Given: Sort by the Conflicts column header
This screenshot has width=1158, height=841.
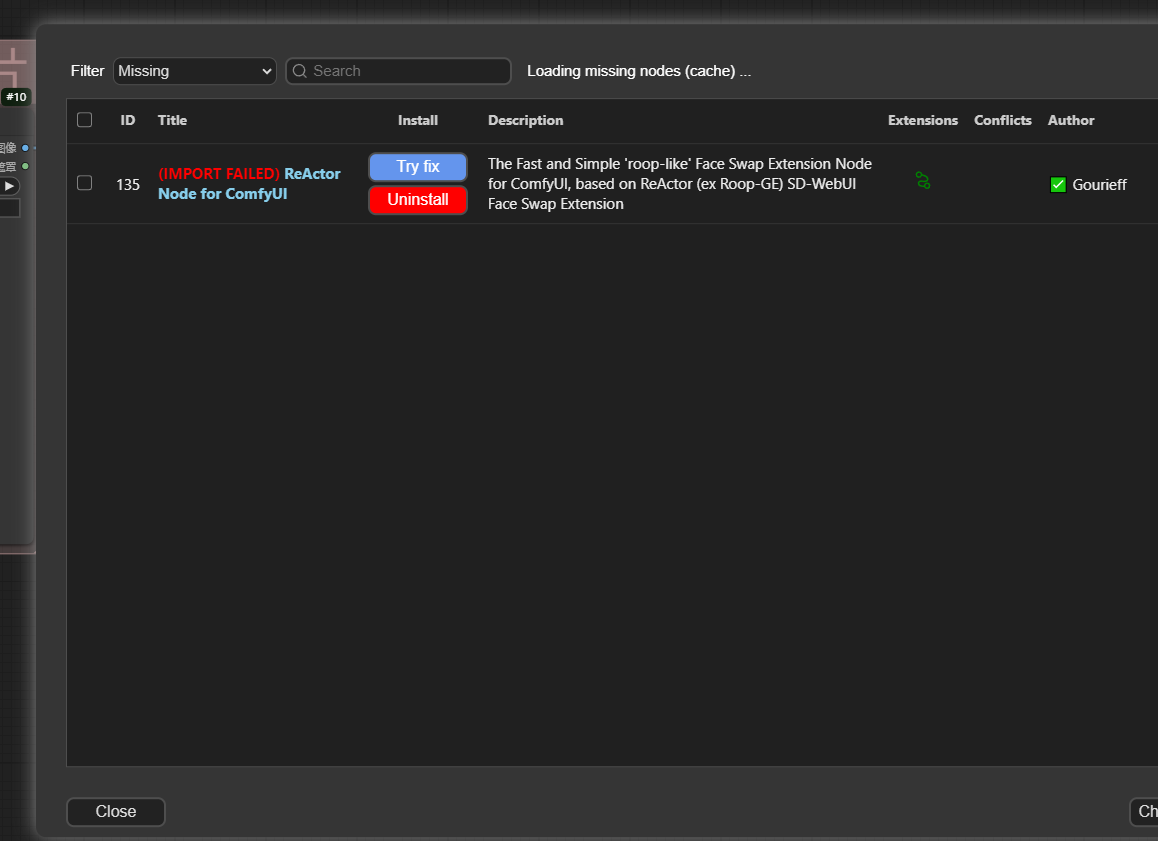Looking at the screenshot, I should 1003,120.
